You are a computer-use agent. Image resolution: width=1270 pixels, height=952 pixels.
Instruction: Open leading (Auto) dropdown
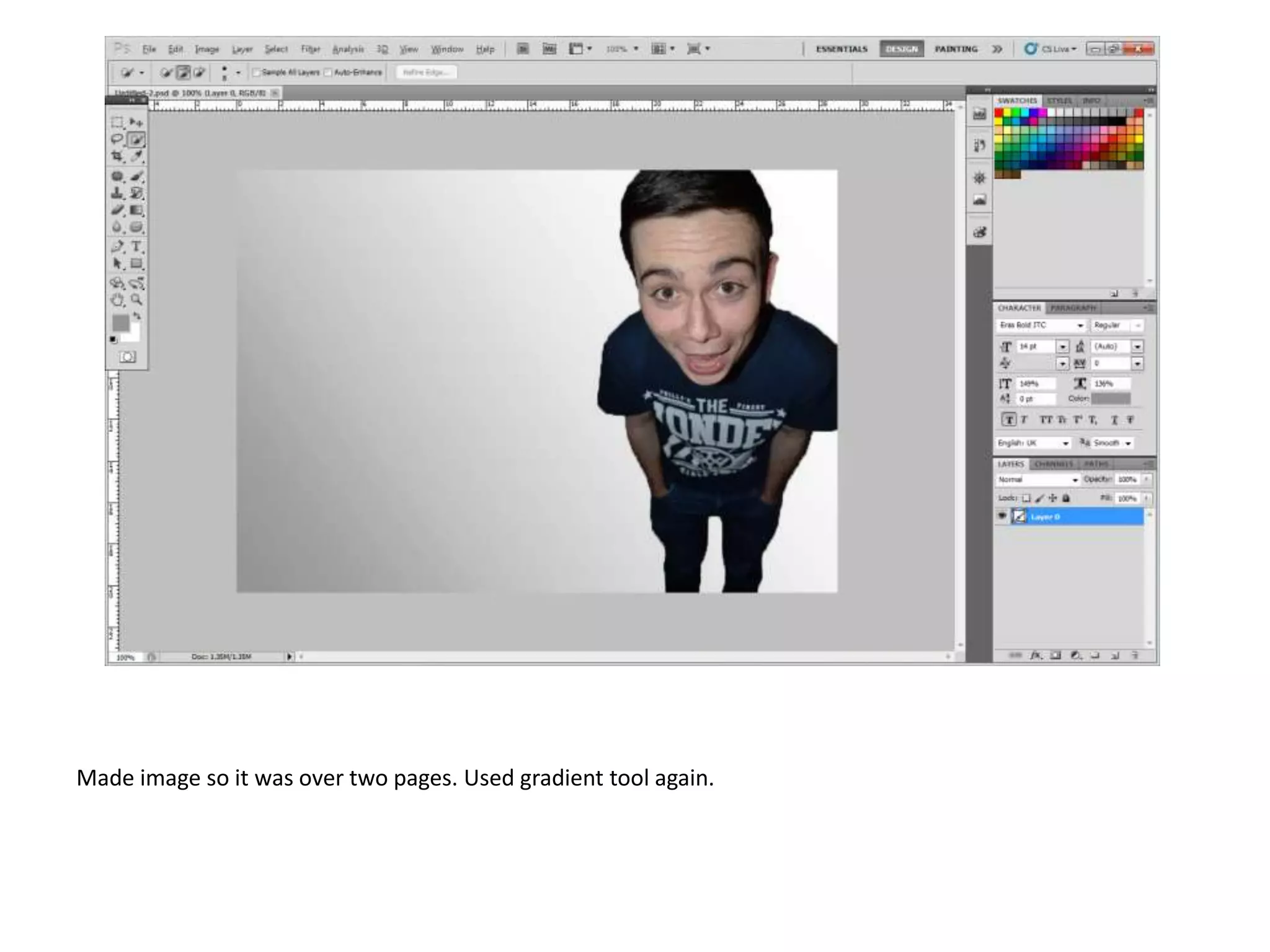click(1137, 346)
